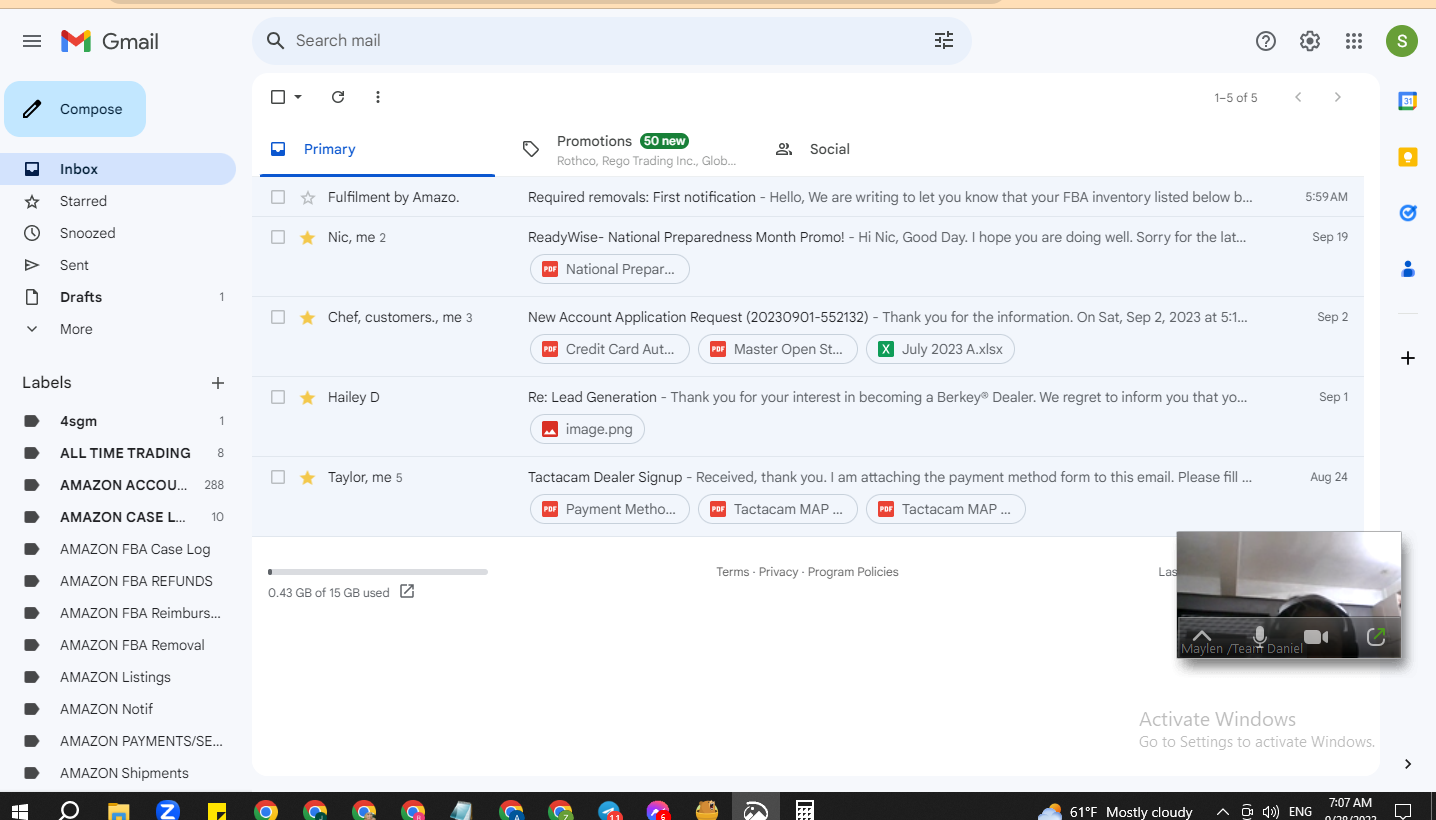The image size is (1436, 820).
Task: Open the Terms link in footer
Action: coord(732,572)
